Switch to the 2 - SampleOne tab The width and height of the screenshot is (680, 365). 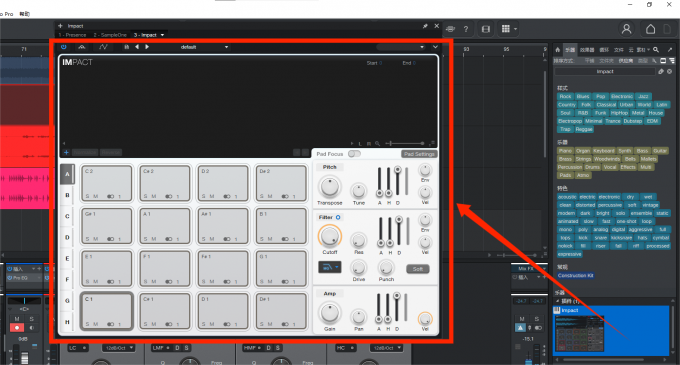[x=110, y=35]
